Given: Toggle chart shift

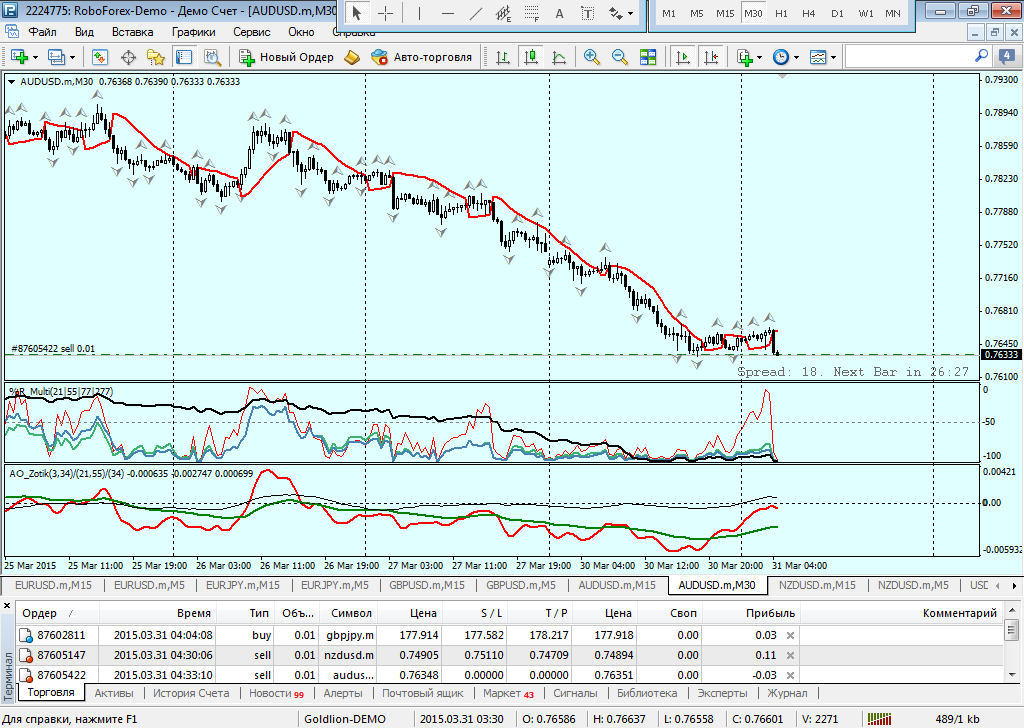Looking at the screenshot, I should [x=711, y=57].
